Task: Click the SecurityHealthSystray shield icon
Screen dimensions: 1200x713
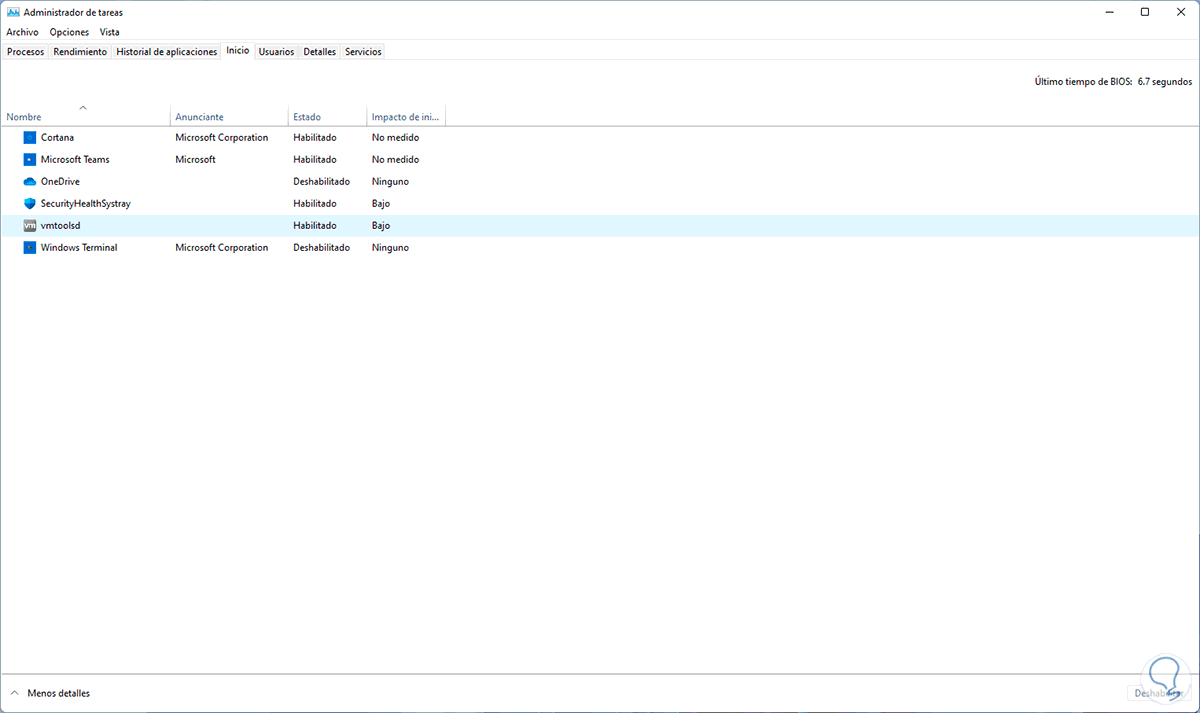Action: coord(29,203)
